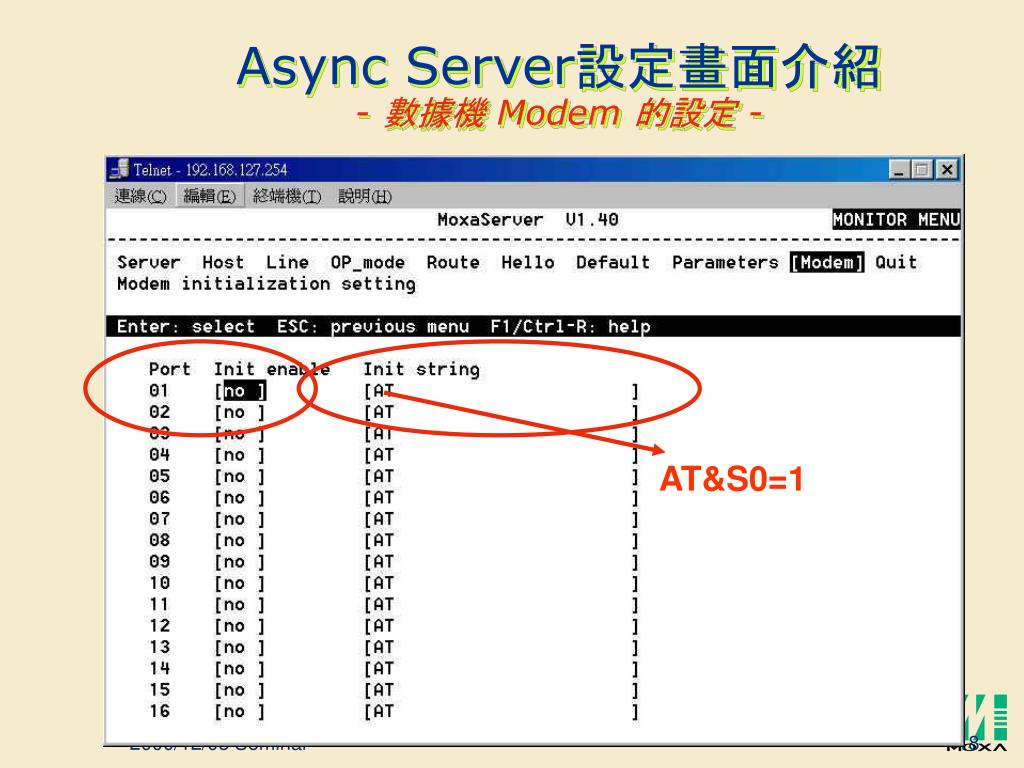The height and width of the screenshot is (768, 1024).
Task: Toggle Init enable for port 10
Action: pos(240,584)
